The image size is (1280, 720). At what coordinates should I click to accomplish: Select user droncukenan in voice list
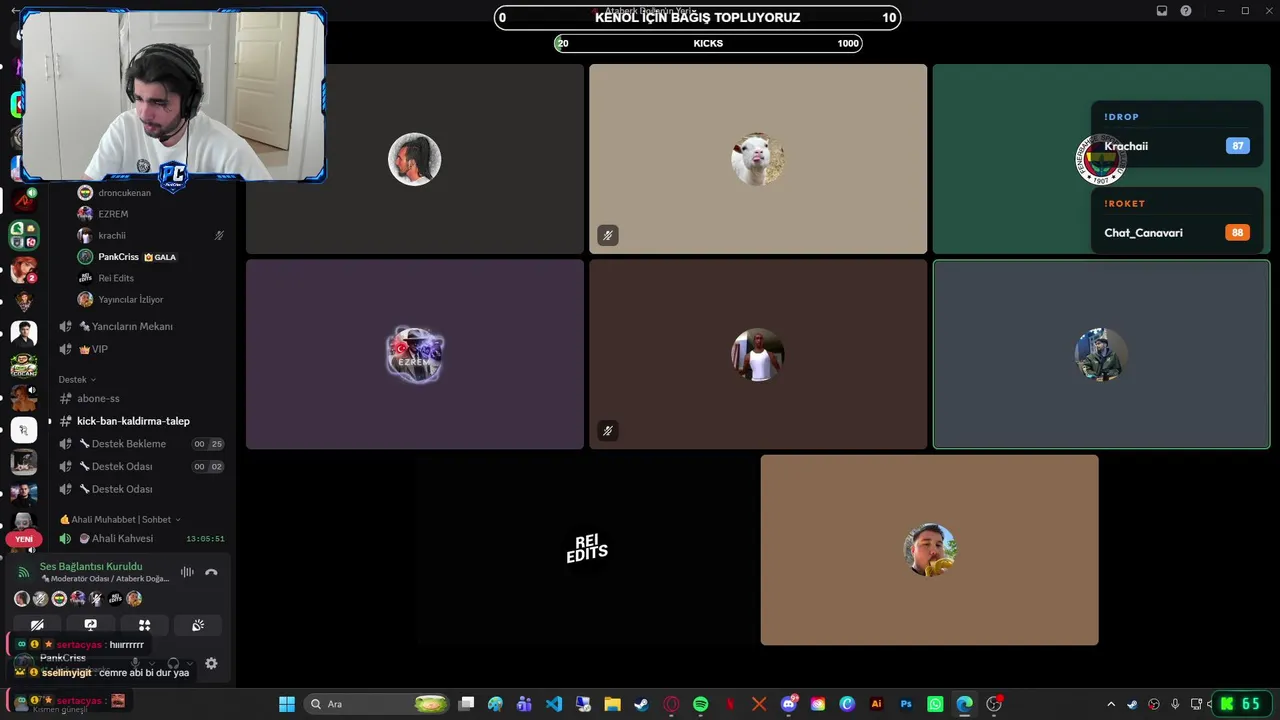150,192
